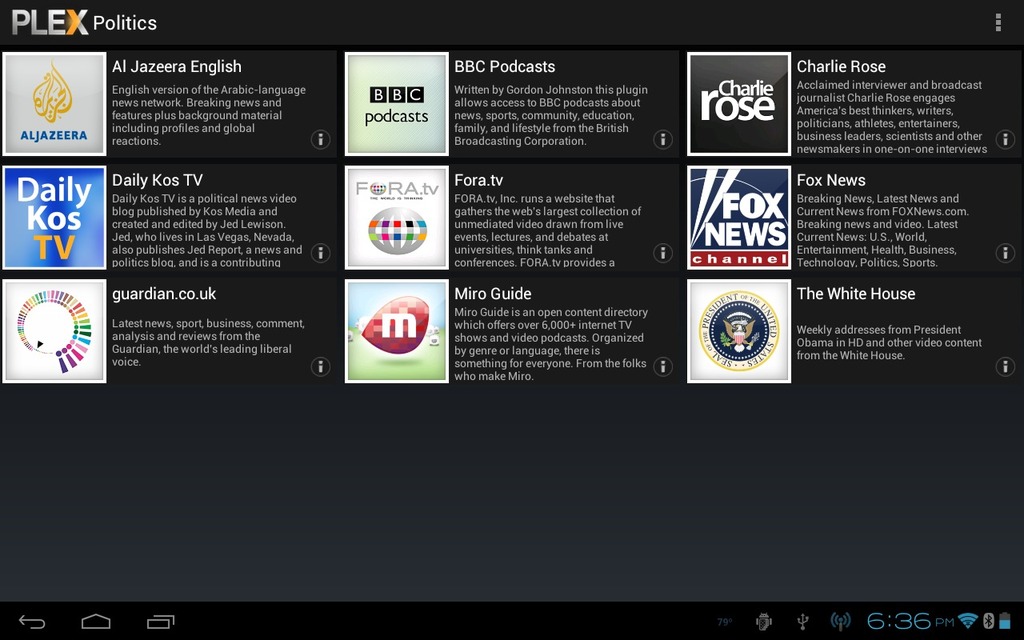Show info for BBC Podcasts
Viewport: 1024px width, 640px height.
[x=662, y=139]
